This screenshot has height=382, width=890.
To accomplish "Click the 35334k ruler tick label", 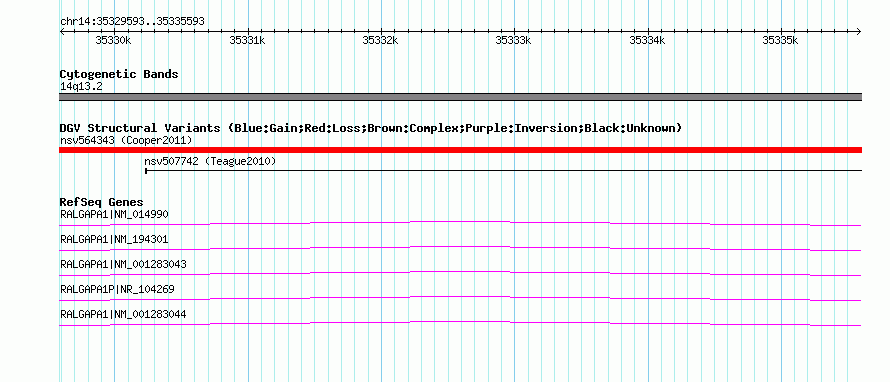I will [647, 40].
